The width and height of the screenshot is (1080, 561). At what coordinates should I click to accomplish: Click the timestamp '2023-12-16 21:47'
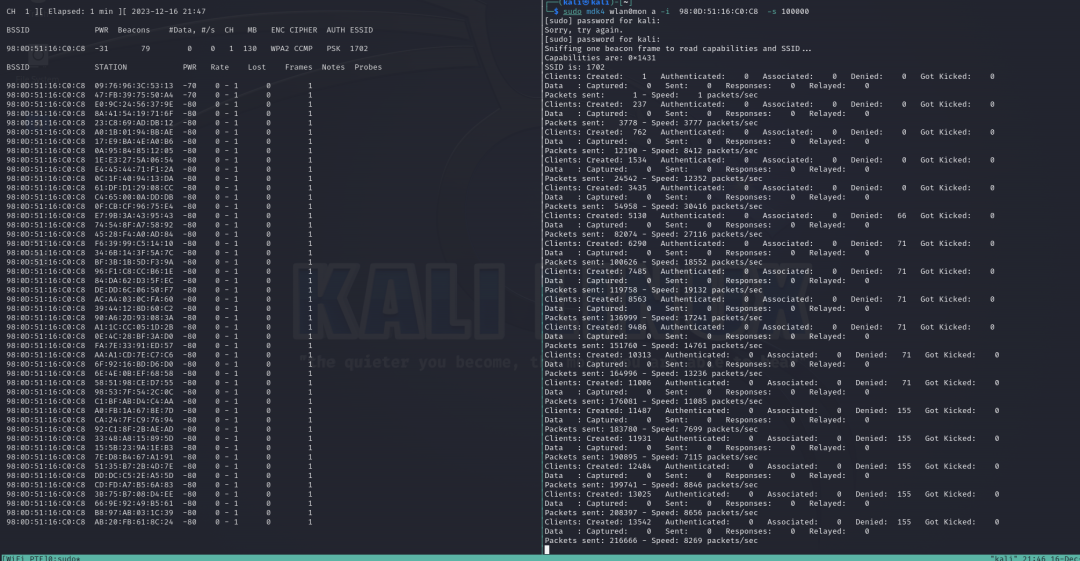[168, 12]
